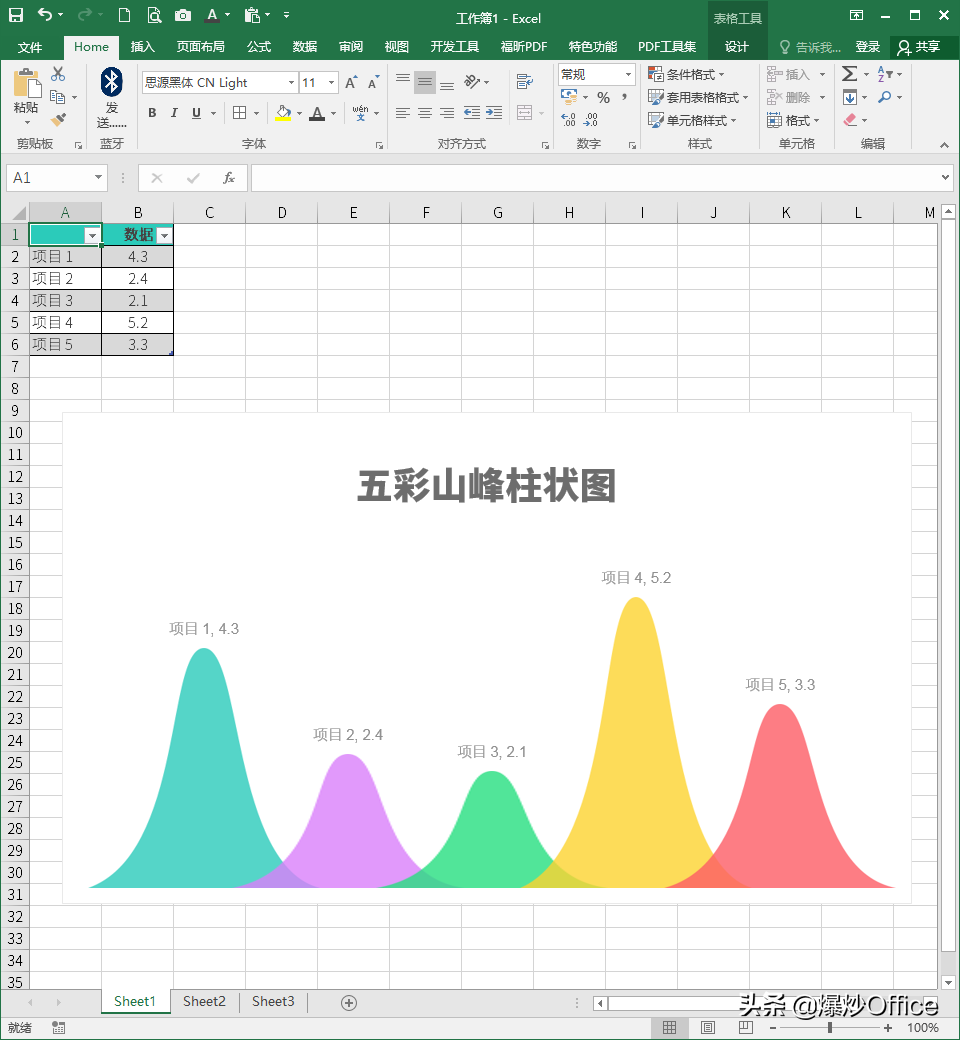The height and width of the screenshot is (1040, 960).
Task: Toggle middle vertical alignment
Action: pyautogui.click(x=425, y=82)
